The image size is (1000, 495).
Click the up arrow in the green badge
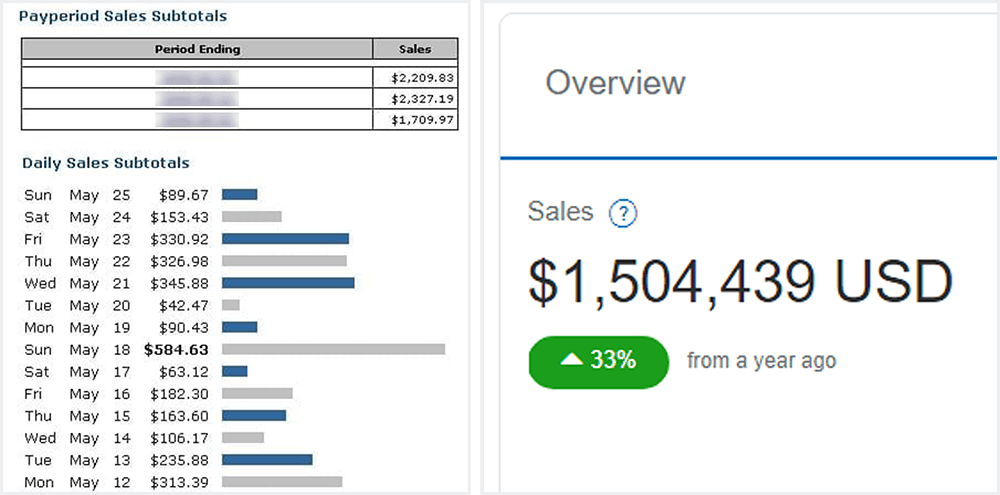[x=572, y=360]
